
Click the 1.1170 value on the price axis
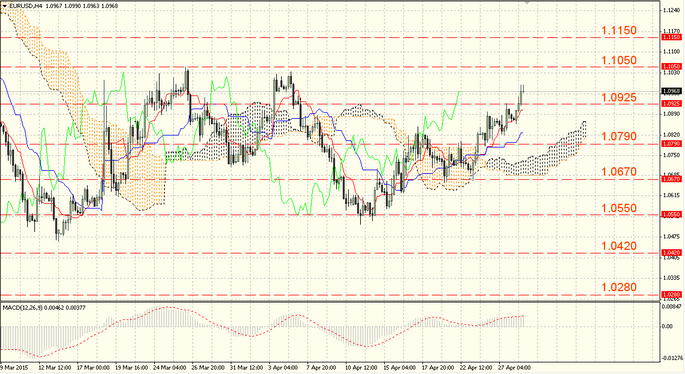671,31
